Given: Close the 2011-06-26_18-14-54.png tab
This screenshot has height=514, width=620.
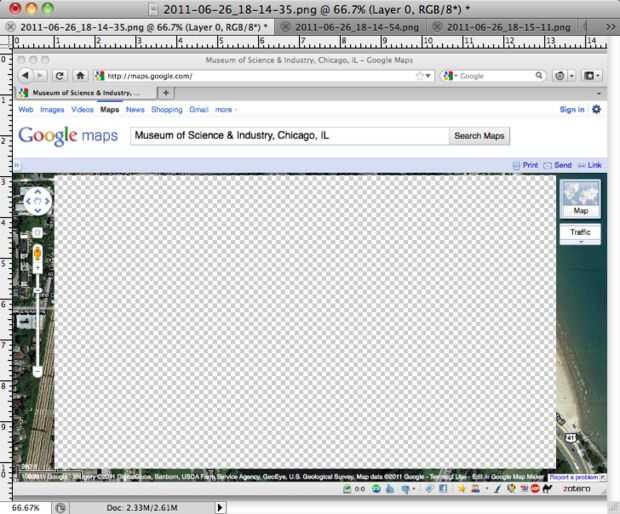Looking at the screenshot, I should (285, 27).
